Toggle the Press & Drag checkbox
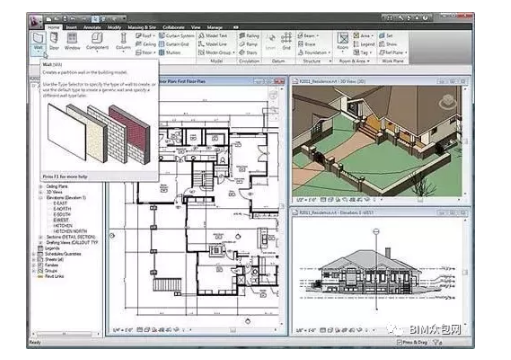The width and height of the screenshot is (511, 360). 399,342
